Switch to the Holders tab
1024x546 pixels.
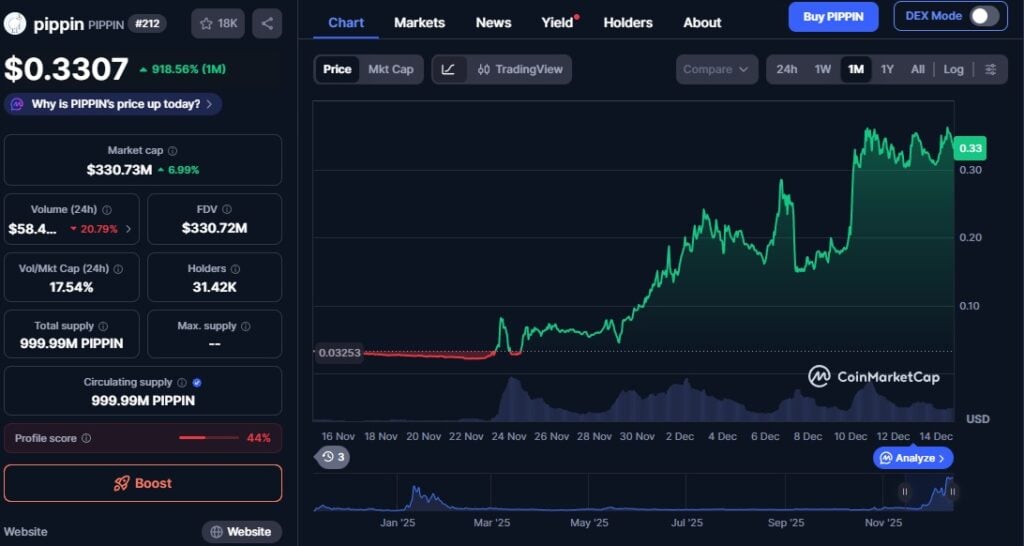coord(628,22)
